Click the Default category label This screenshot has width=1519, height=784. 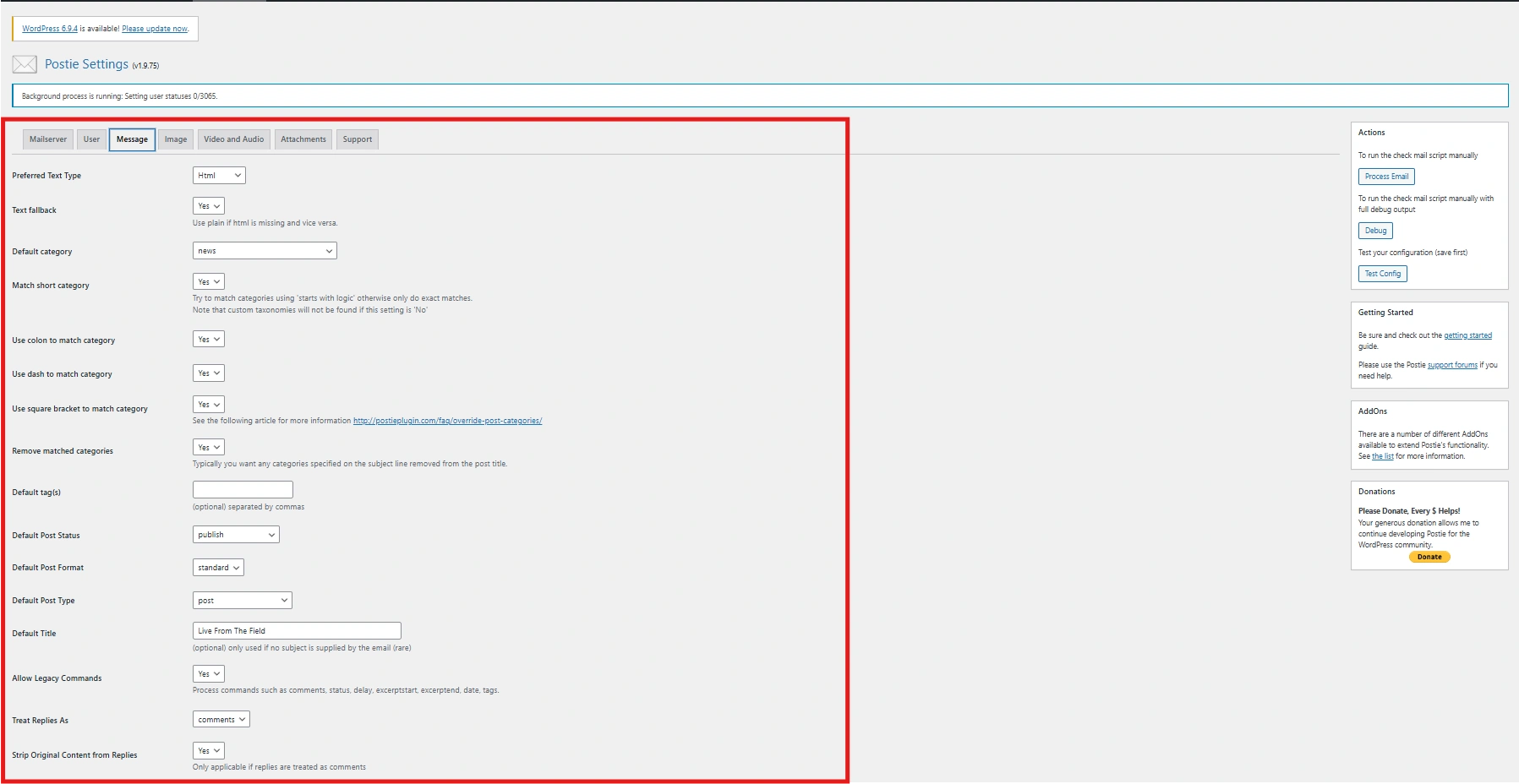tap(42, 252)
